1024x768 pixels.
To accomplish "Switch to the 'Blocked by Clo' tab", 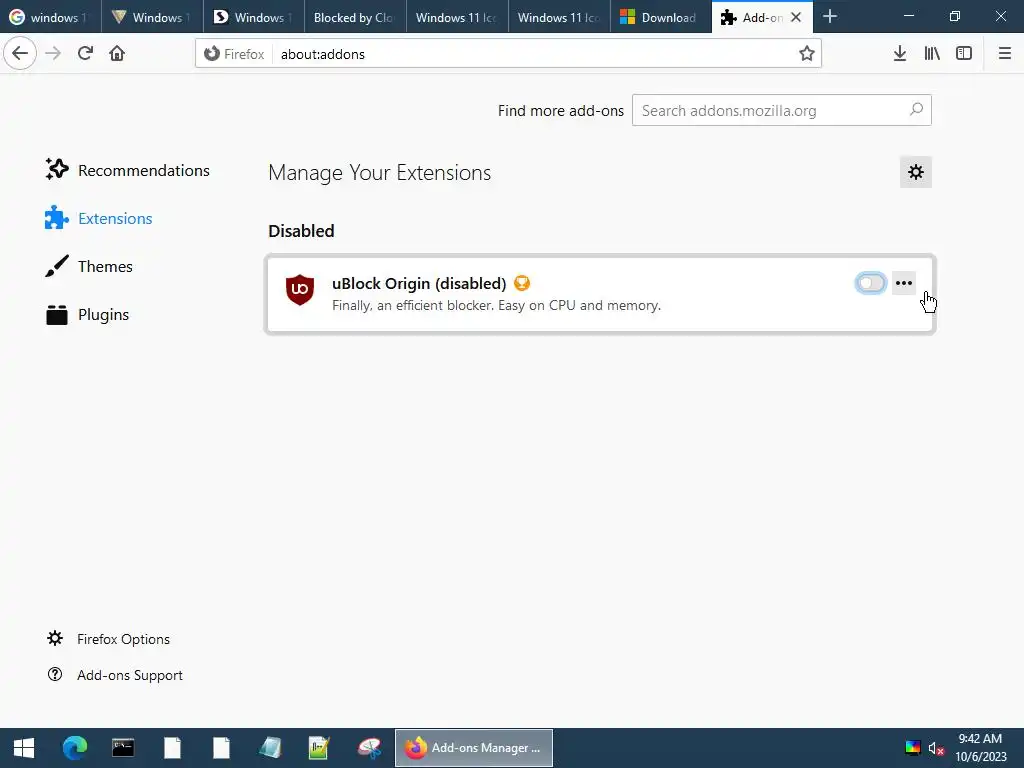I will [356, 17].
